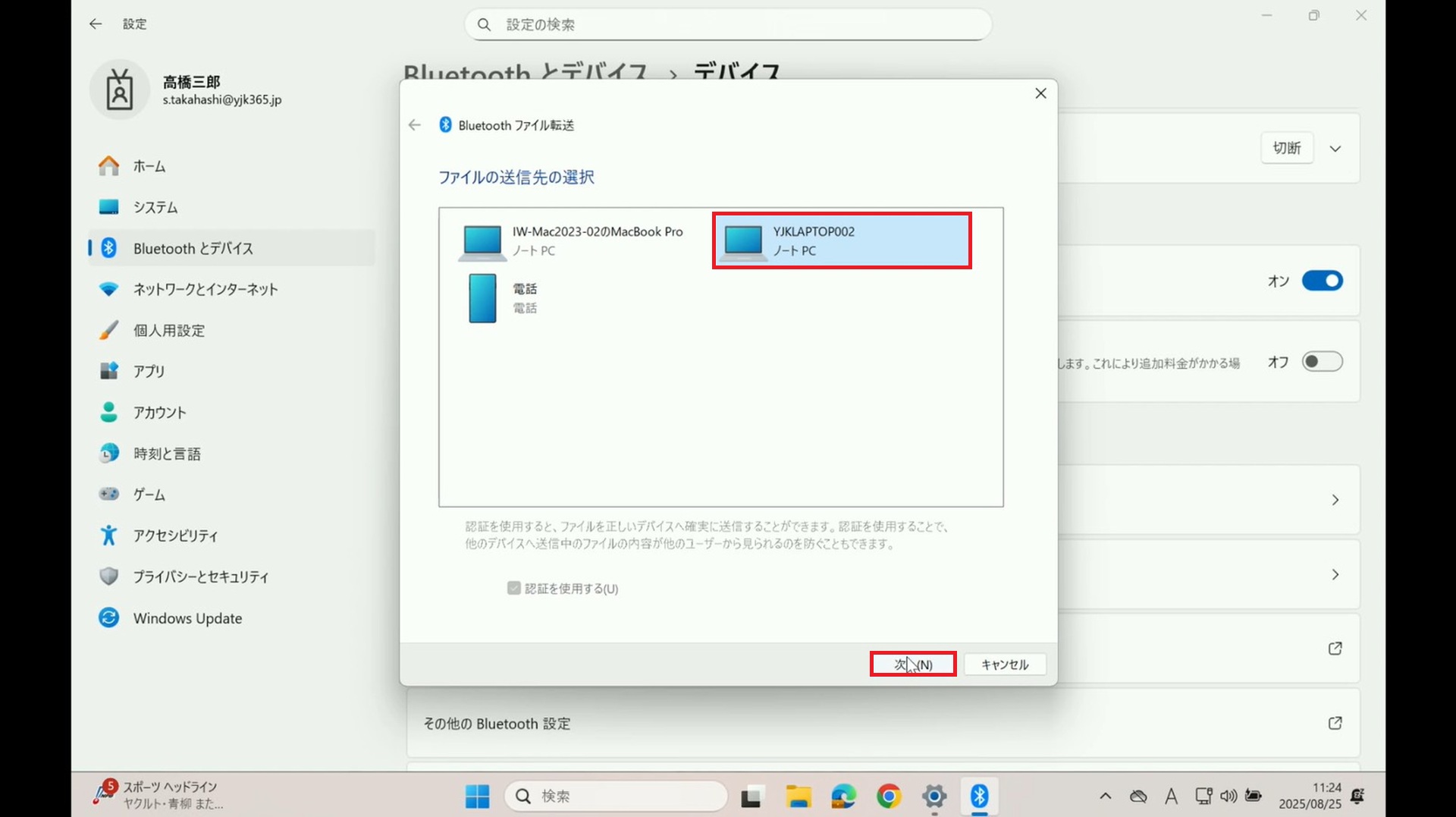Turn off the Bluetooth オン toggle
The image size is (1456, 817).
pos(1322,281)
